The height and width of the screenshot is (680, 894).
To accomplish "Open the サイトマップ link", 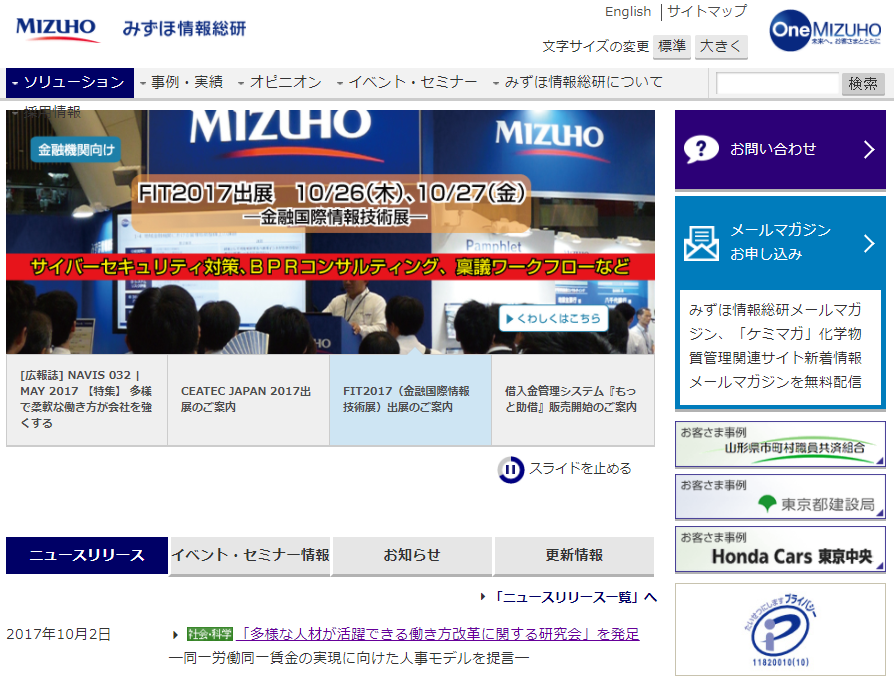I will click(x=706, y=11).
